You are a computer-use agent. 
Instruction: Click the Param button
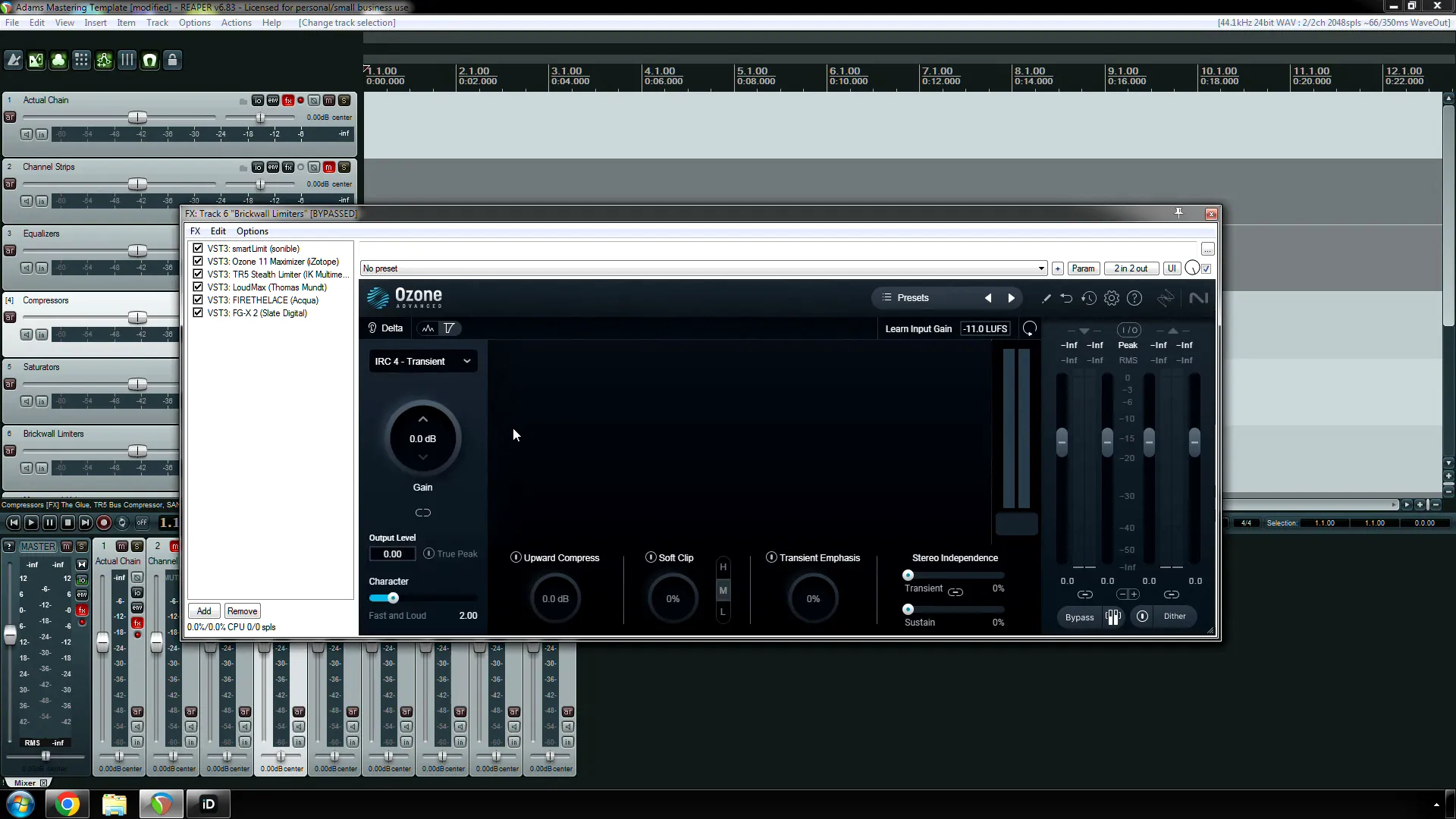(x=1083, y=268)
